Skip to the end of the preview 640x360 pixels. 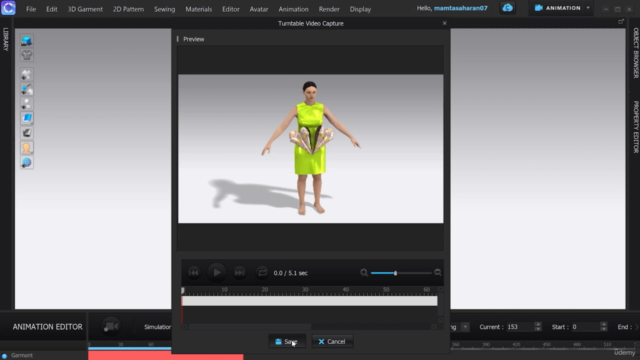tap(240, 273)
